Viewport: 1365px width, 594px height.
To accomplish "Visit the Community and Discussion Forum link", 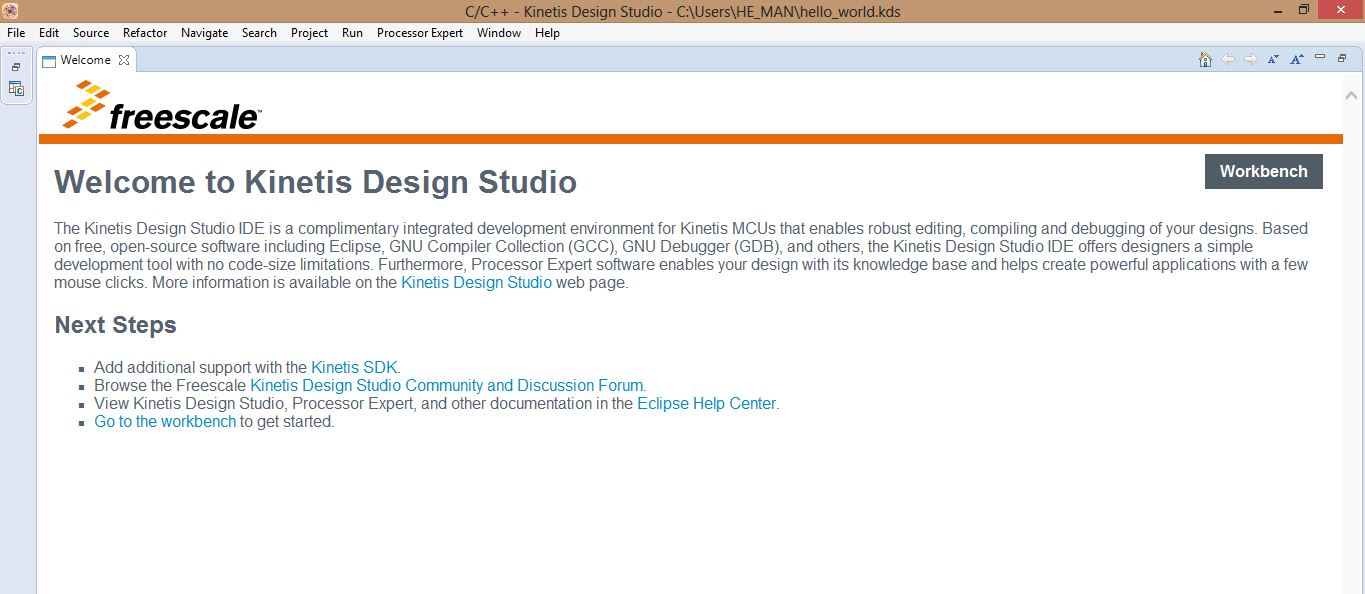I will coord(447,385).
